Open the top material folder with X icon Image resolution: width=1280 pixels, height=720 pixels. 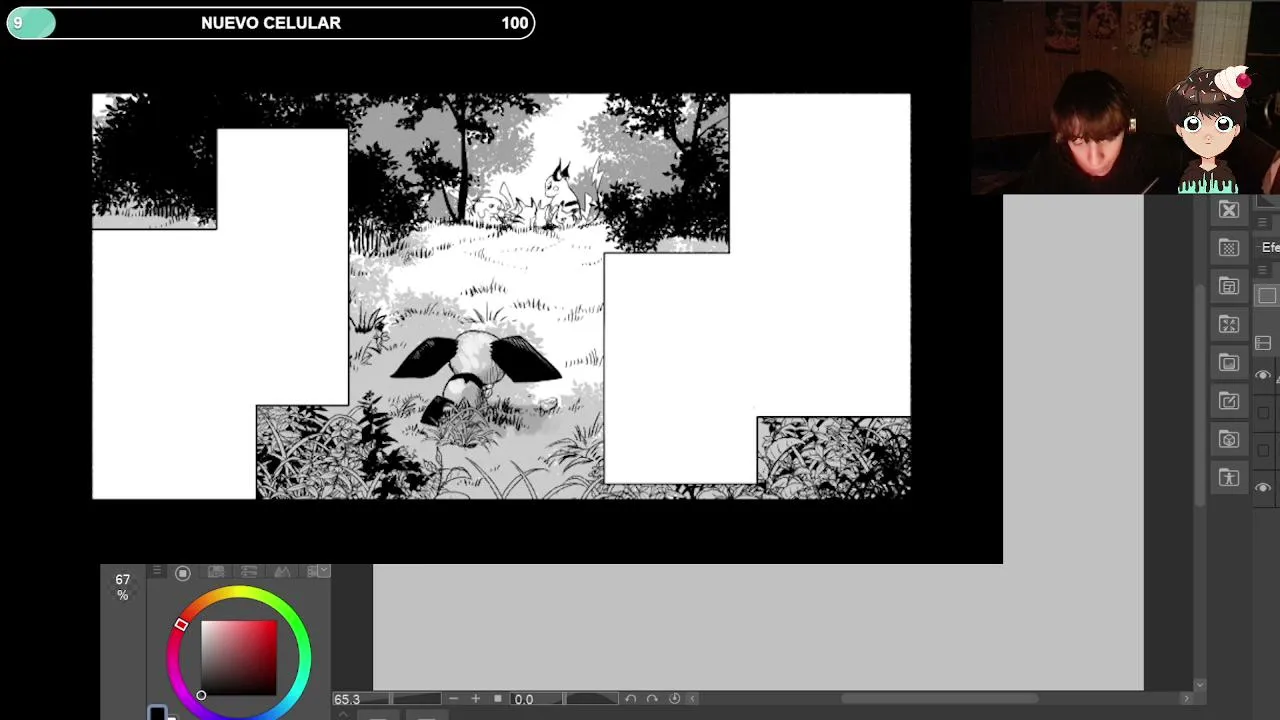pyautogui.click(x=1229, y=210)
